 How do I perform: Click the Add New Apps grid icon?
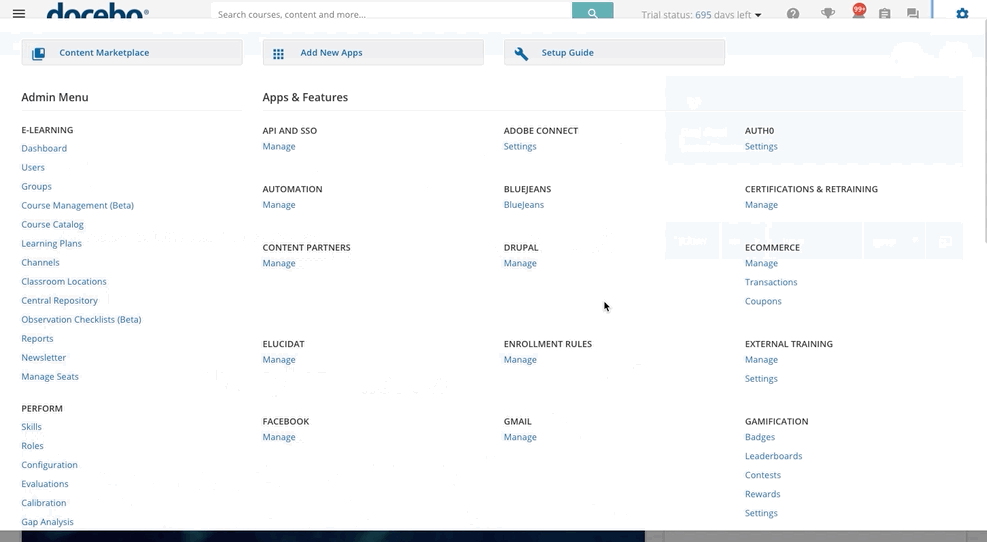click(x=278, y=54)
